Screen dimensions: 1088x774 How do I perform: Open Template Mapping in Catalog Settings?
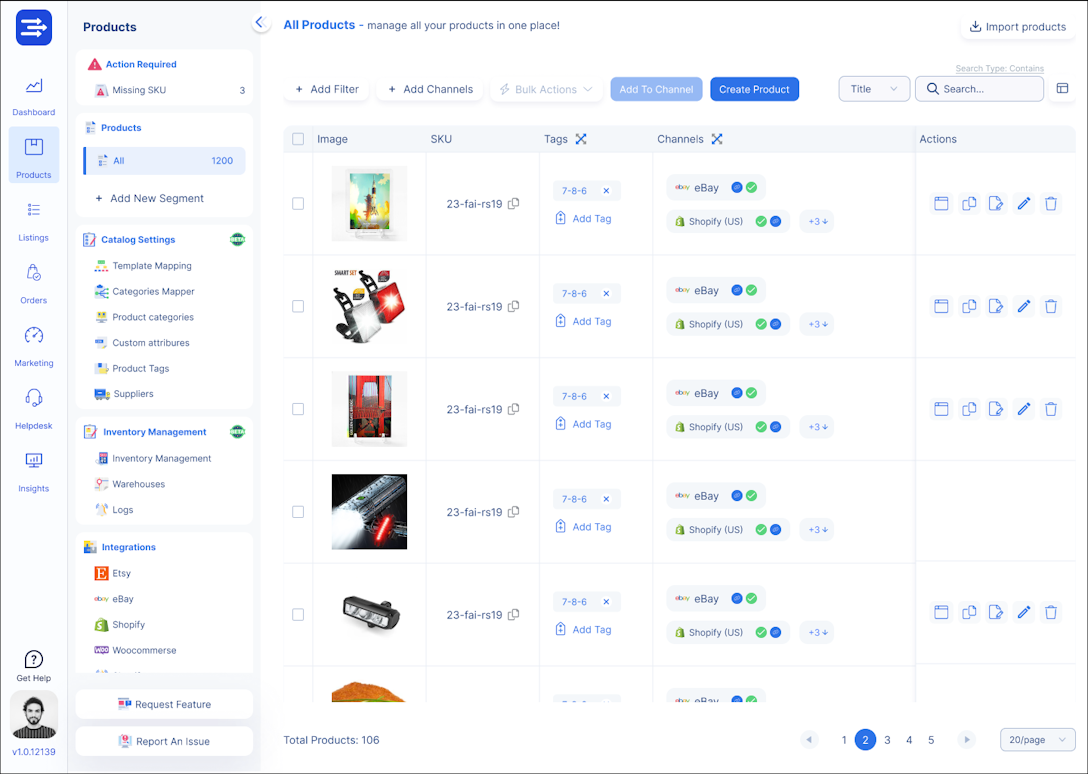pyautogui.click(x=151, y=266)
